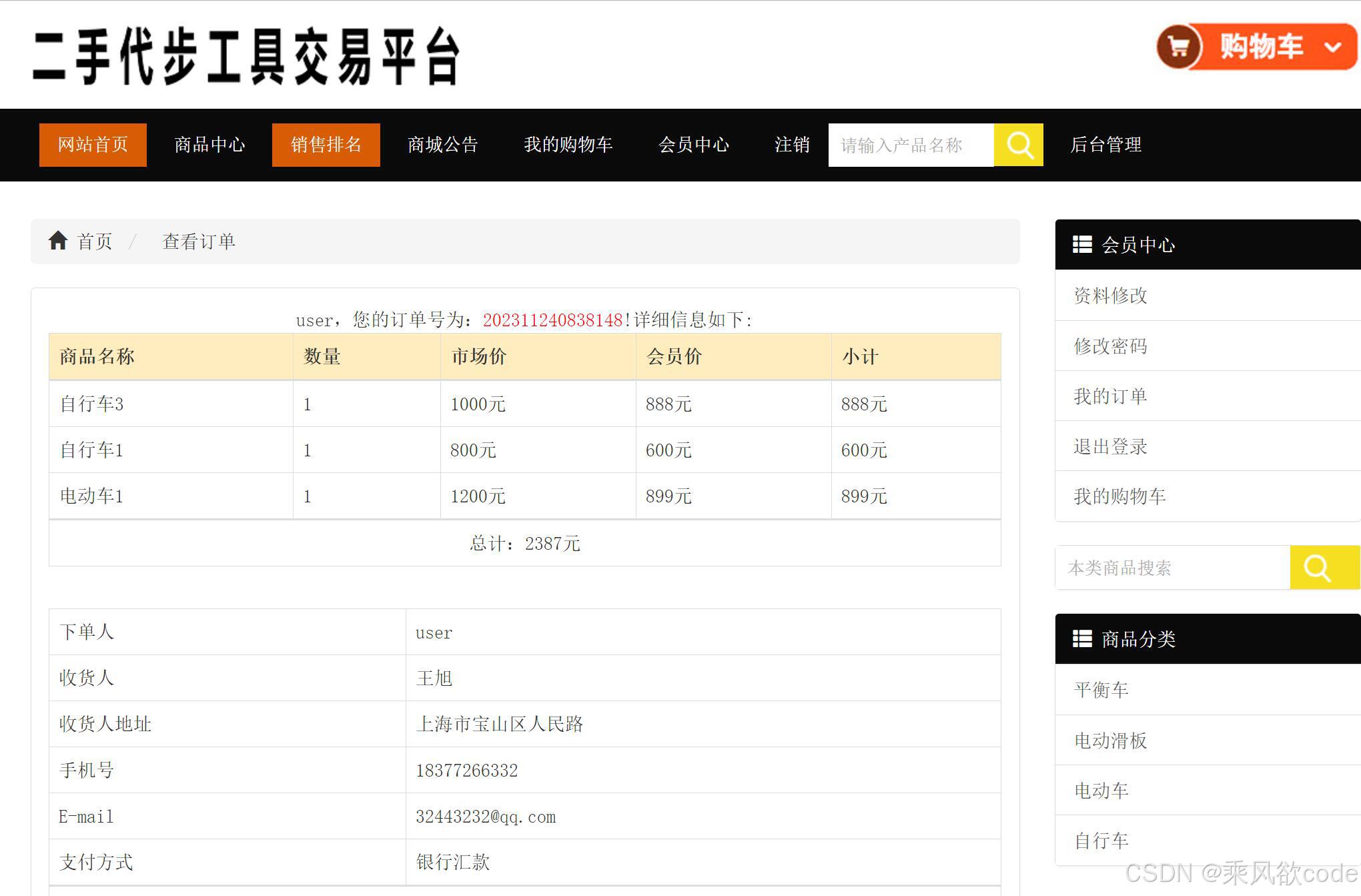Select 修改密码 in member sidebar

1110,346
